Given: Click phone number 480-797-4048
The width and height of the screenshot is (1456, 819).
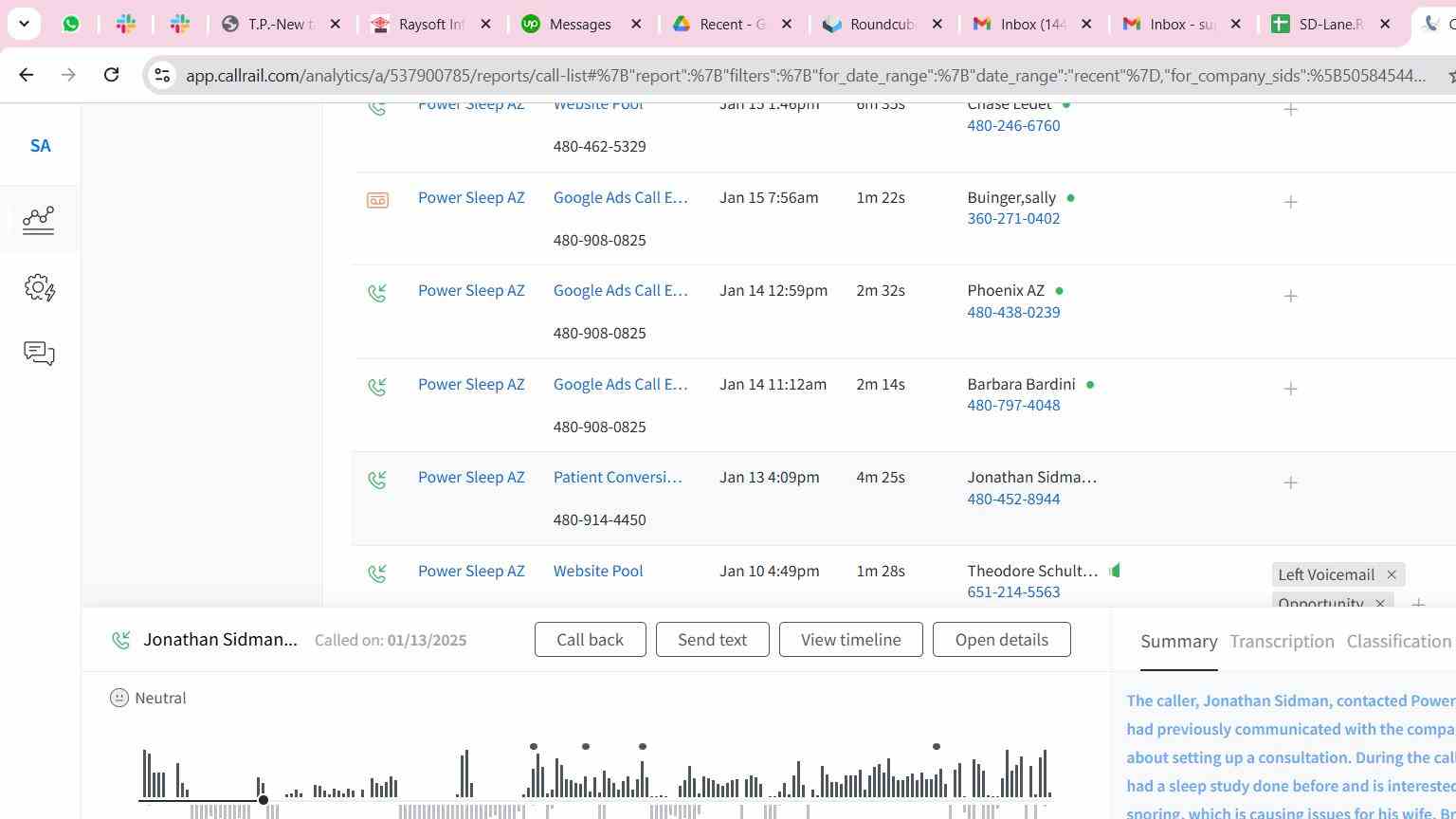Looking at the screenshot, I should click(1013, 405).
